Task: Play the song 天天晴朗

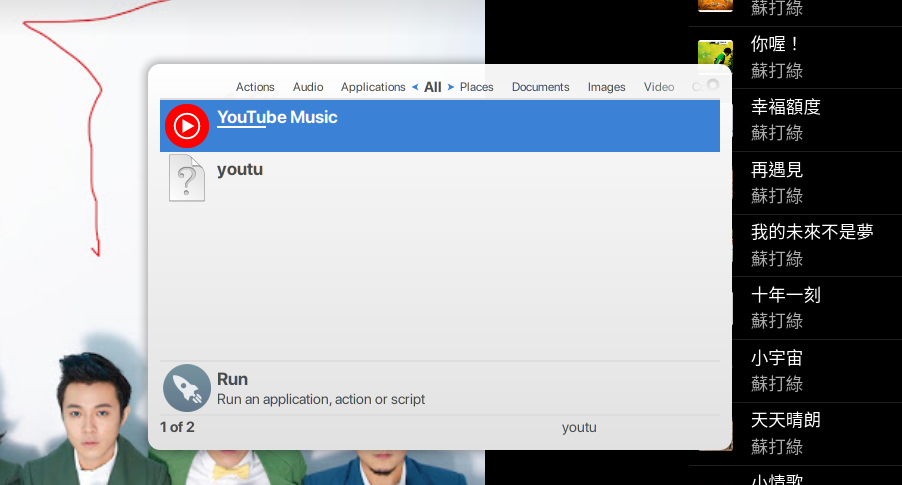Action: [x=785, y=420]
